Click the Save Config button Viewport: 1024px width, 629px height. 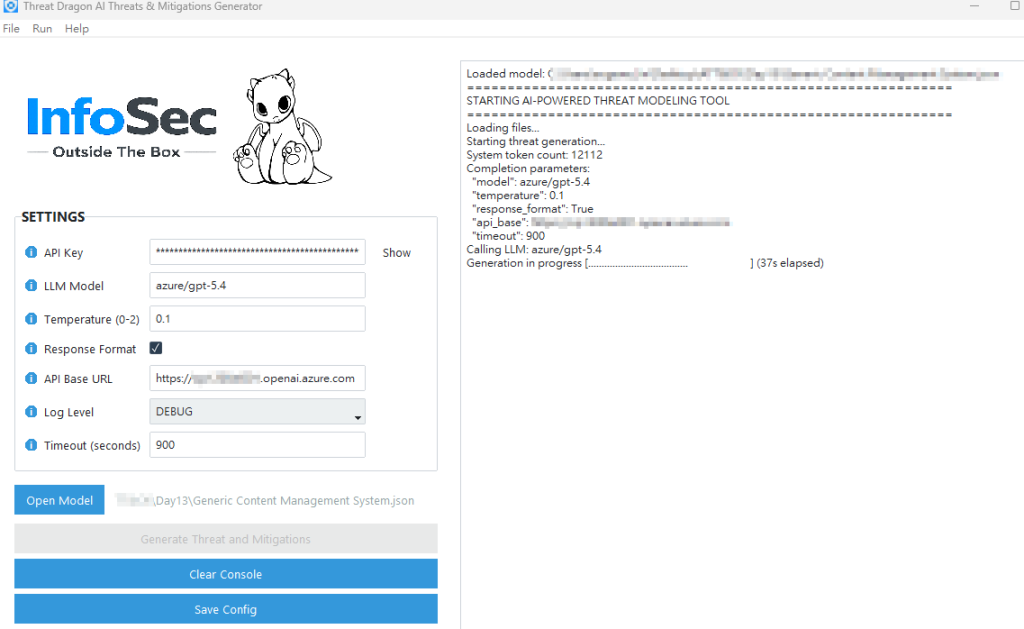(x=226, y=609)
